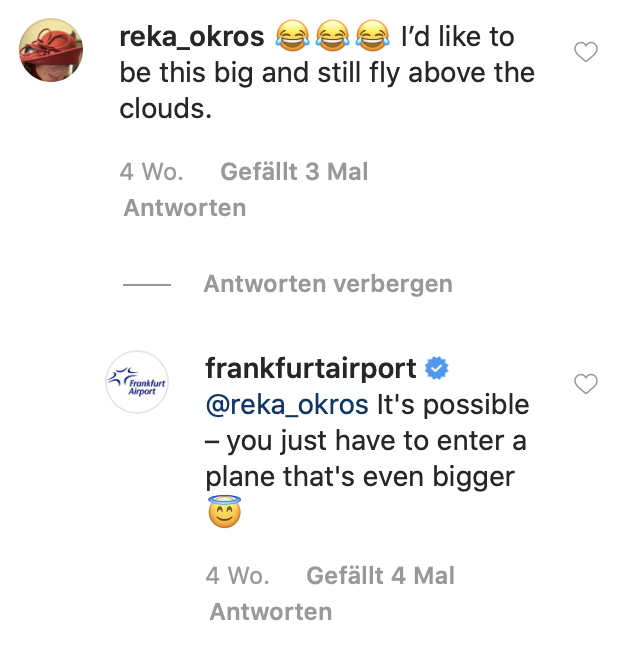View likes via Gefällt 4 Mal
This screenshot has height=652, width=634.
380,575
